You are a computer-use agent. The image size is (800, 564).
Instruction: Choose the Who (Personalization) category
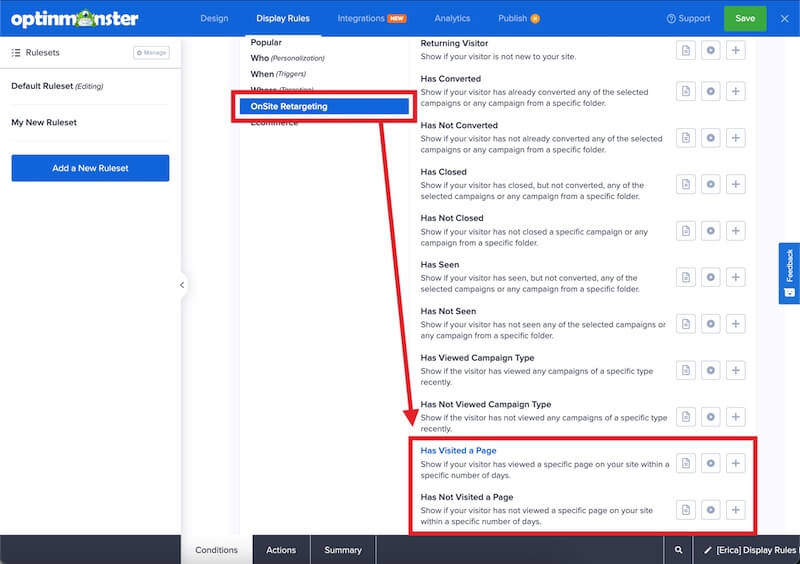coord(287,58)
